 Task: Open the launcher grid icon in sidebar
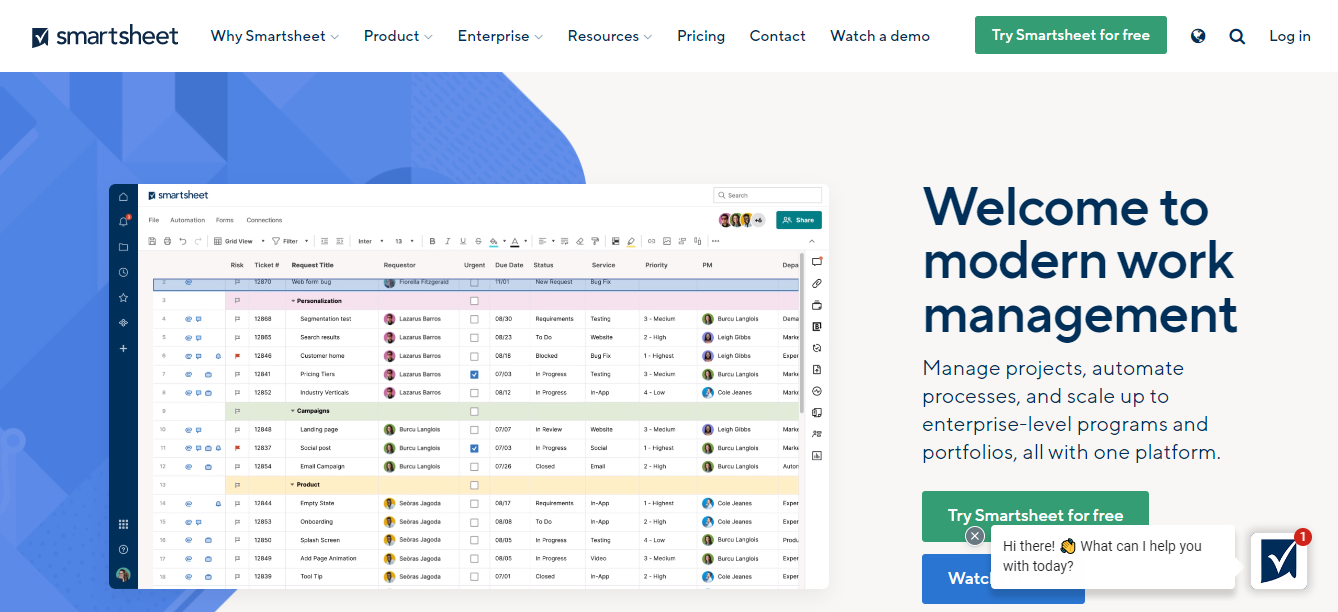123,524
